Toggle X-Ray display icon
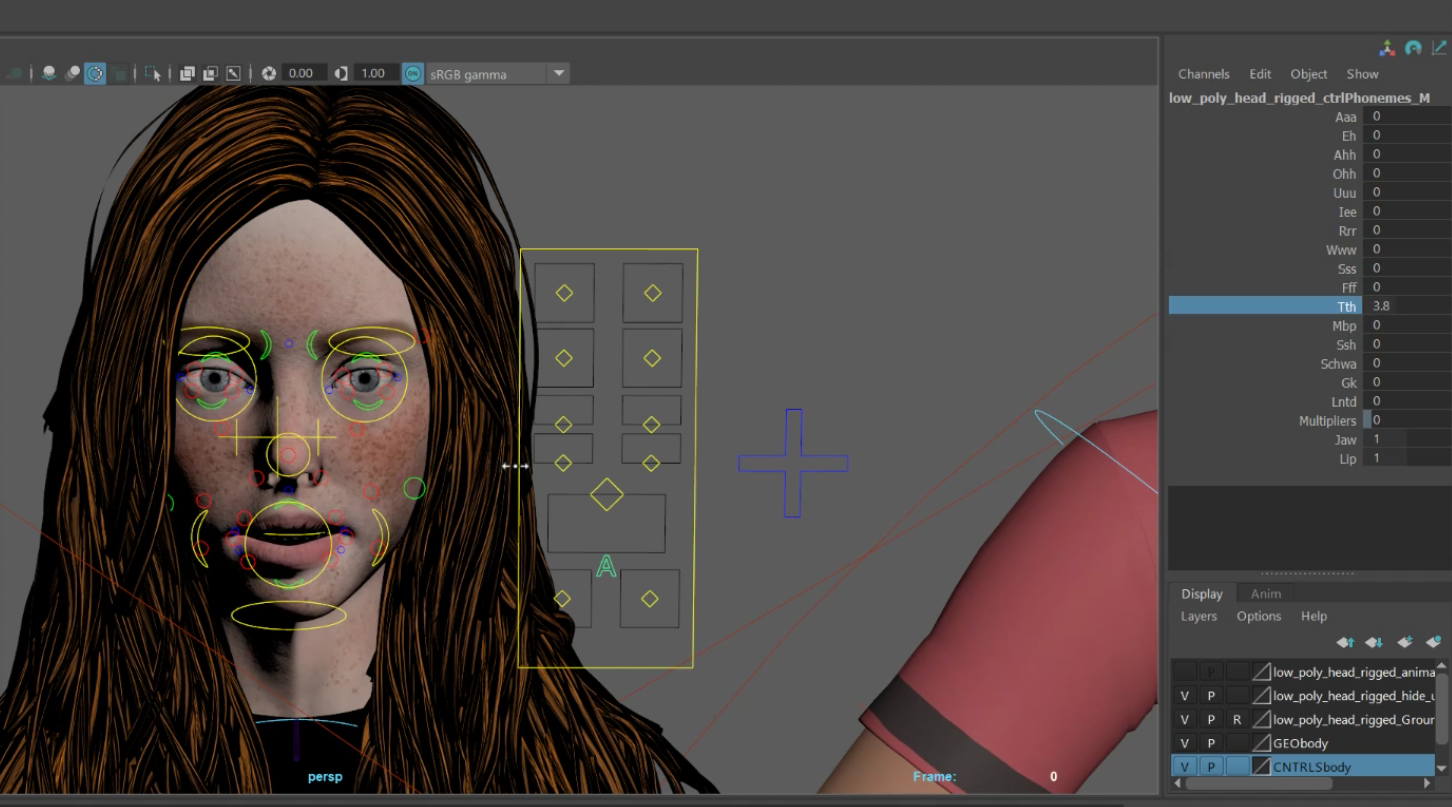The image size is (1452, 807). pyautogui.click(x=187, y=73)
